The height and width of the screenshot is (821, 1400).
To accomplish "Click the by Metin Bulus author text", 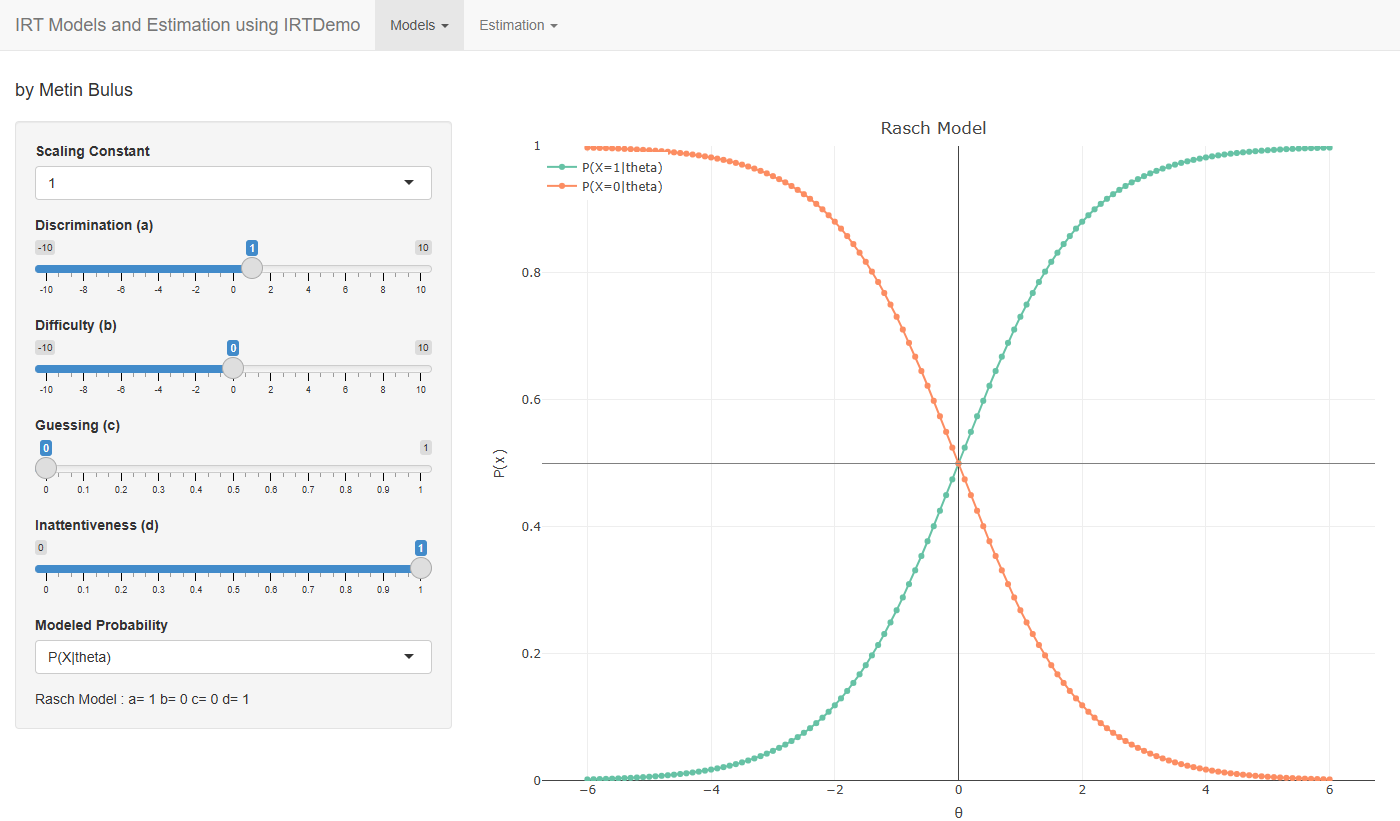I will [74, 90].
